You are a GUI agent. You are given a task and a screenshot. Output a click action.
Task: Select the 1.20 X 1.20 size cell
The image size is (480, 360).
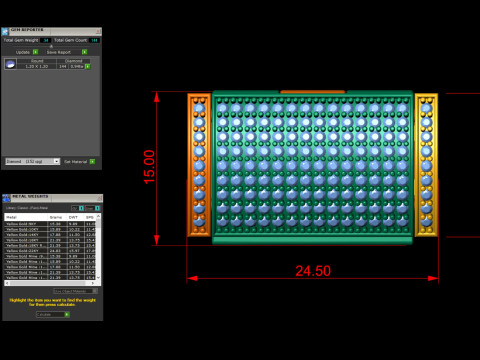tap(37, 66)
